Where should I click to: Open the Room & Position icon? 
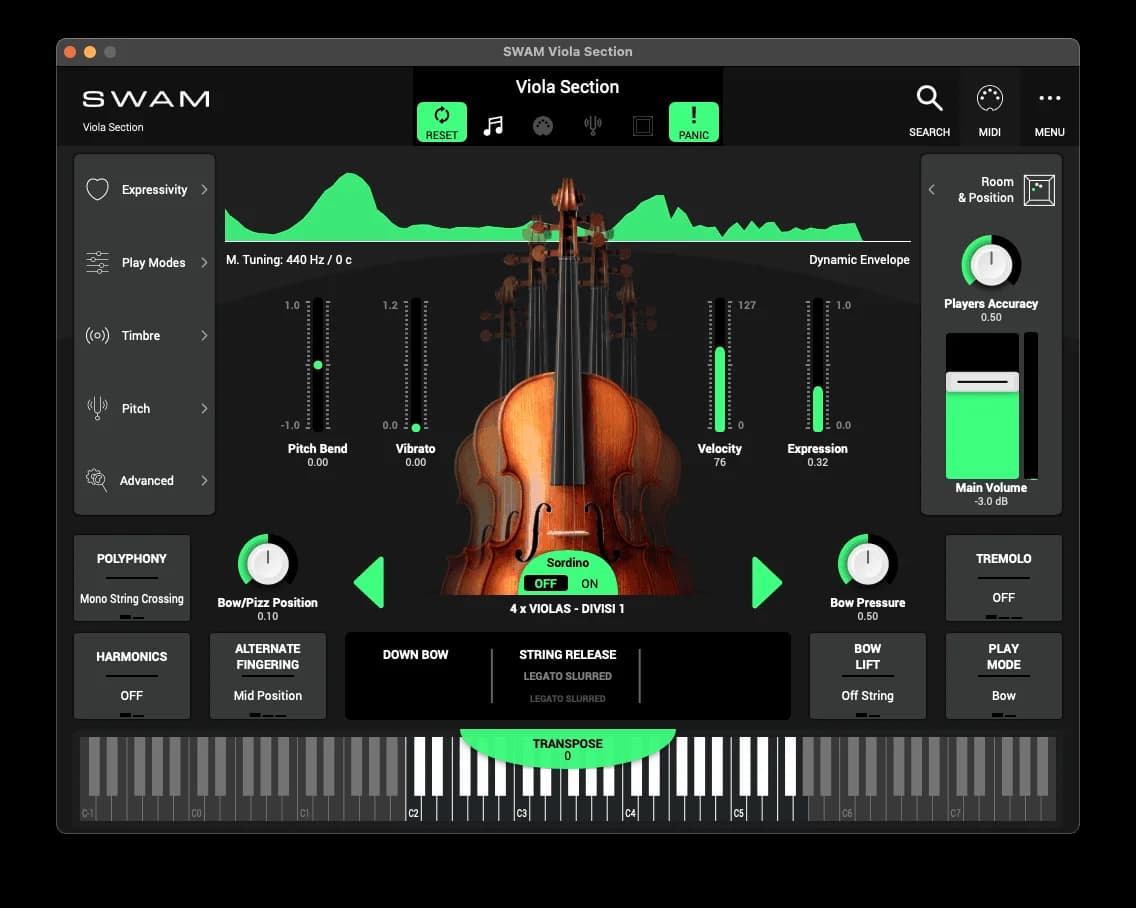point(1039,190)
